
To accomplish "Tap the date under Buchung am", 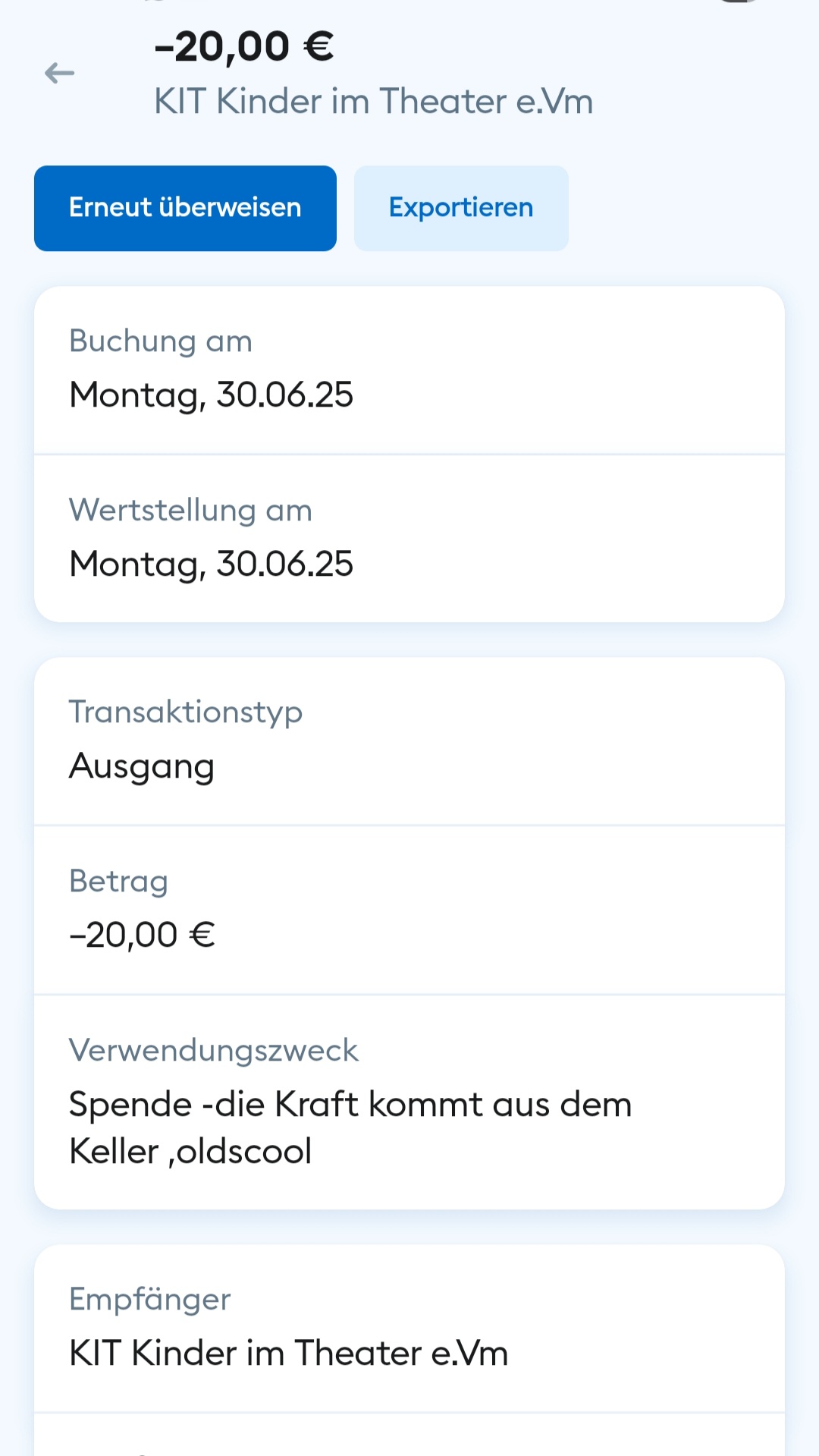I will [211, 395].
